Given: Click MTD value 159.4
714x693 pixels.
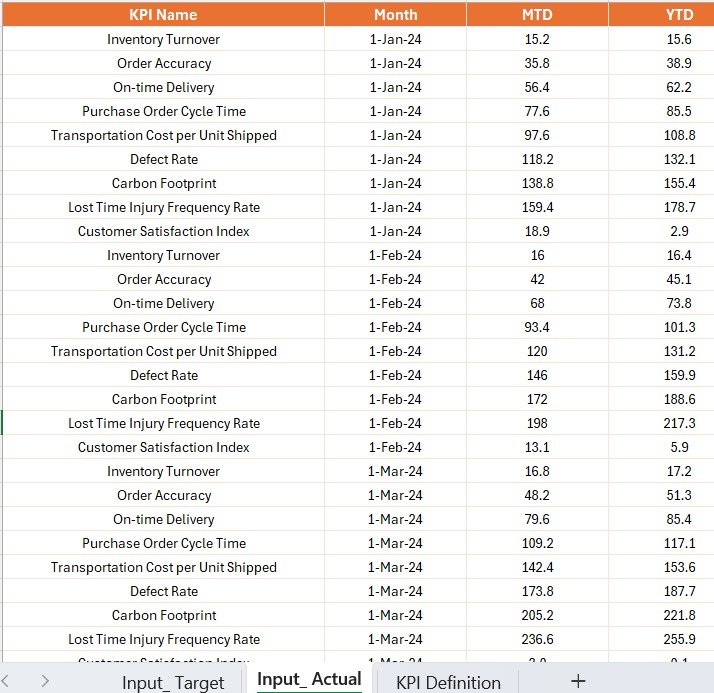Looking at the screenshot, I should point(537,207).
